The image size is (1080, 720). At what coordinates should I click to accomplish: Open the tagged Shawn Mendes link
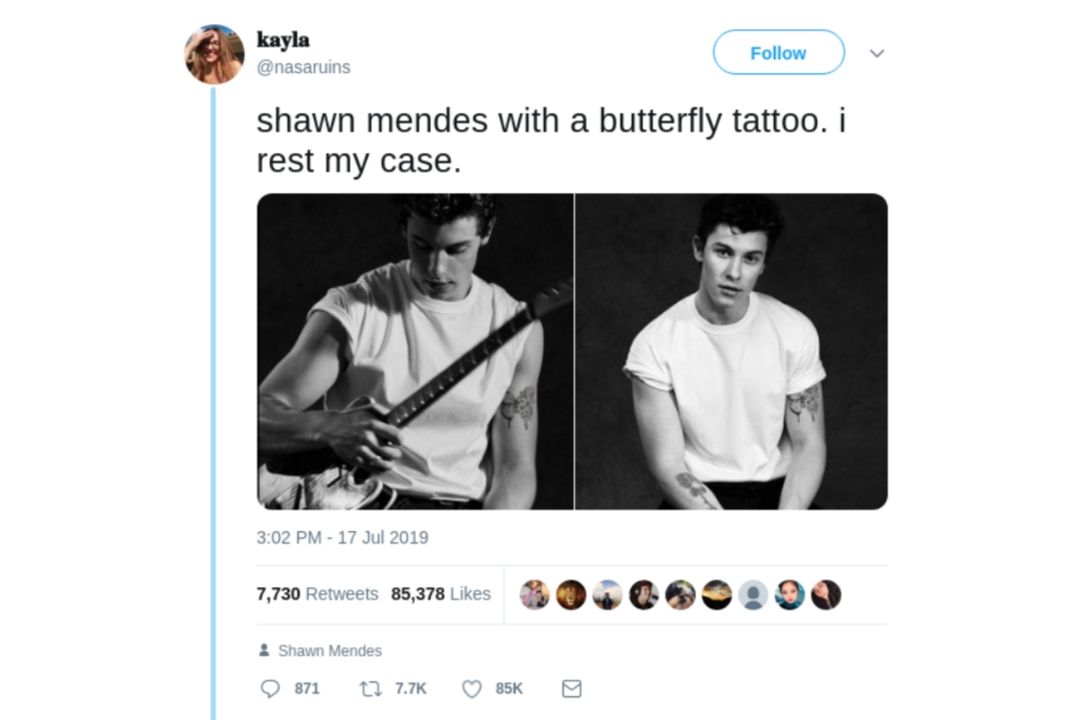pyautogui.click(x=330, y=650)
